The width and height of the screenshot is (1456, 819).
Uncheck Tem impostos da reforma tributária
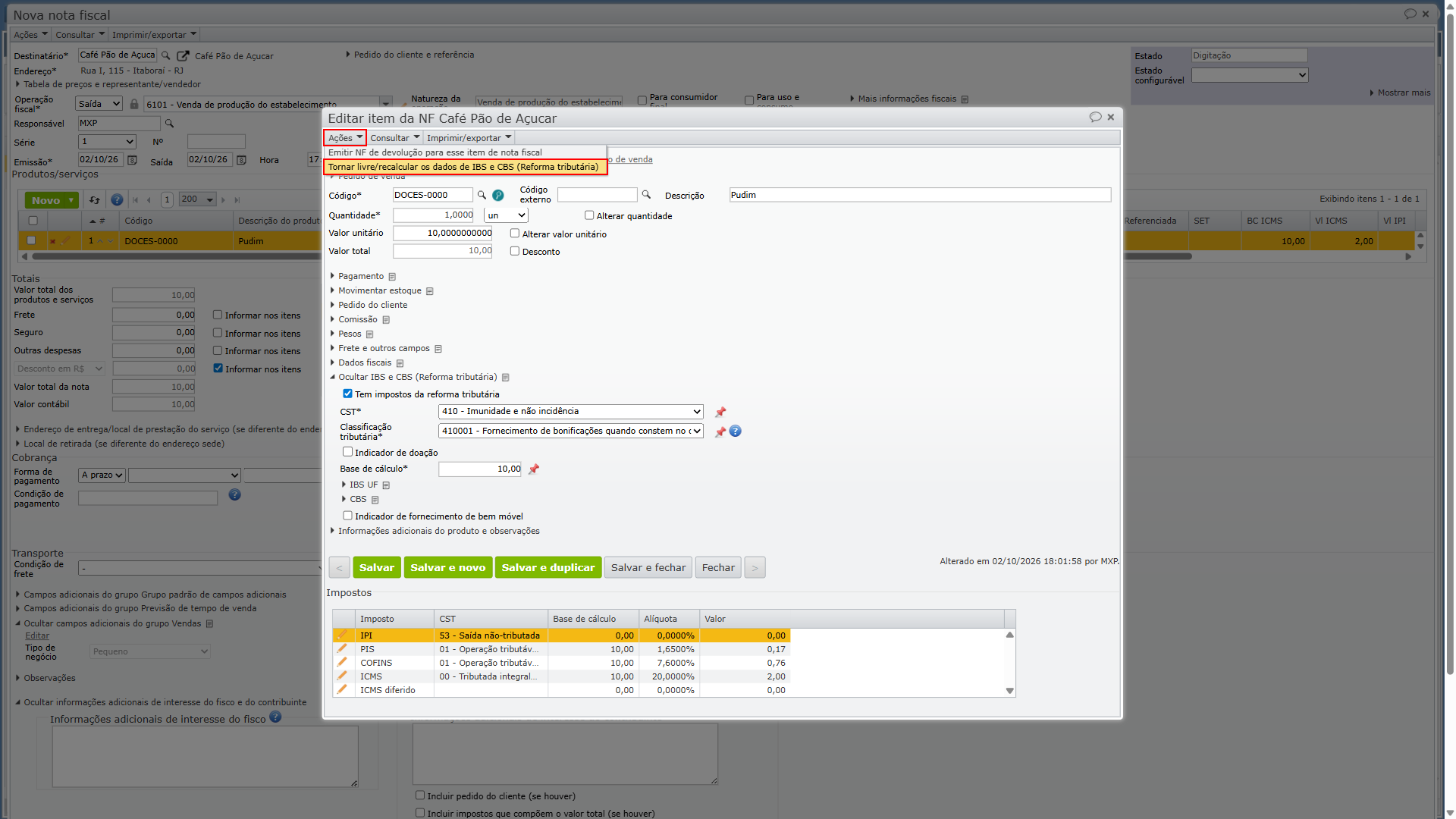click(x=347, y=394)
